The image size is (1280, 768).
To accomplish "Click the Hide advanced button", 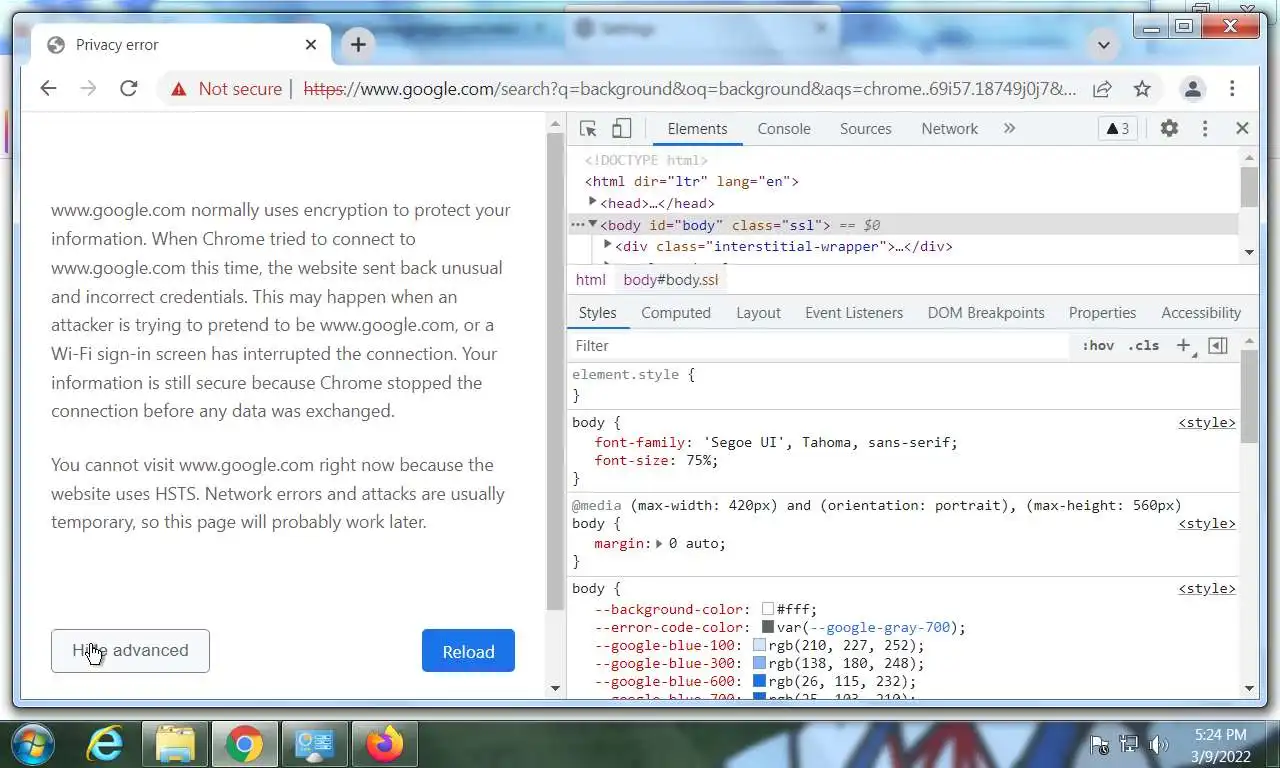I will (x=130, y=650).
